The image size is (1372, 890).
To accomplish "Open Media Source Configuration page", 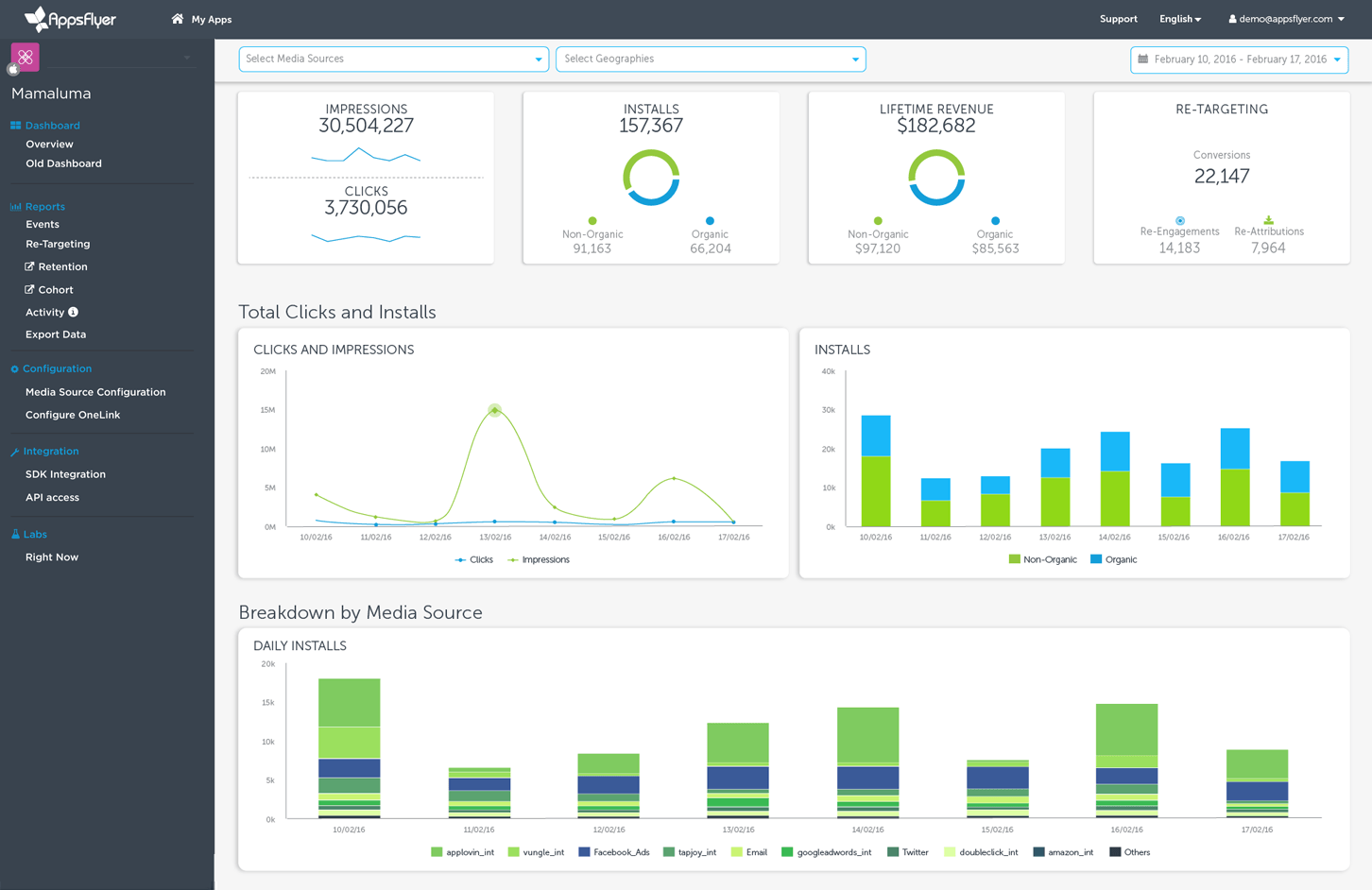I will (95, 392).
